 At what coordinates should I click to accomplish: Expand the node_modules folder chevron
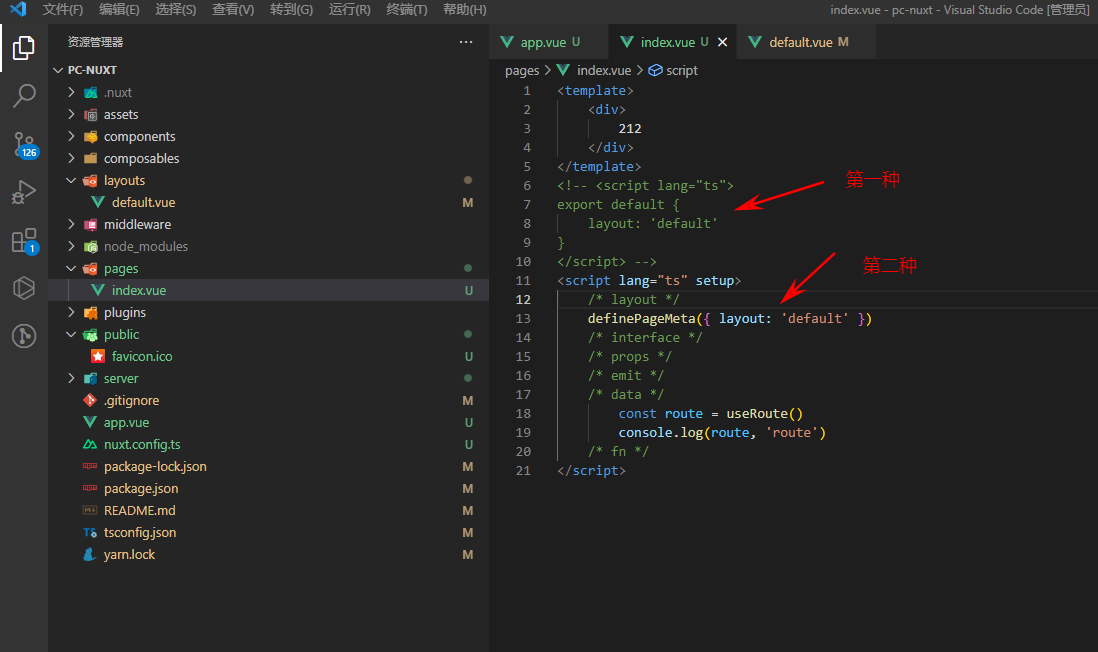71,247
